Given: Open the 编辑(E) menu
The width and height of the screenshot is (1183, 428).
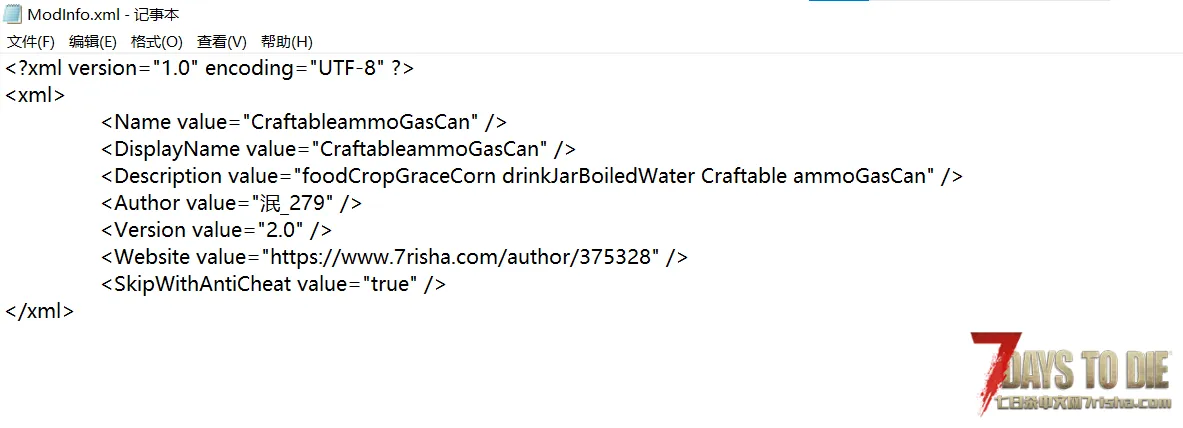Looking at the screenshot, I should point(93,42).
